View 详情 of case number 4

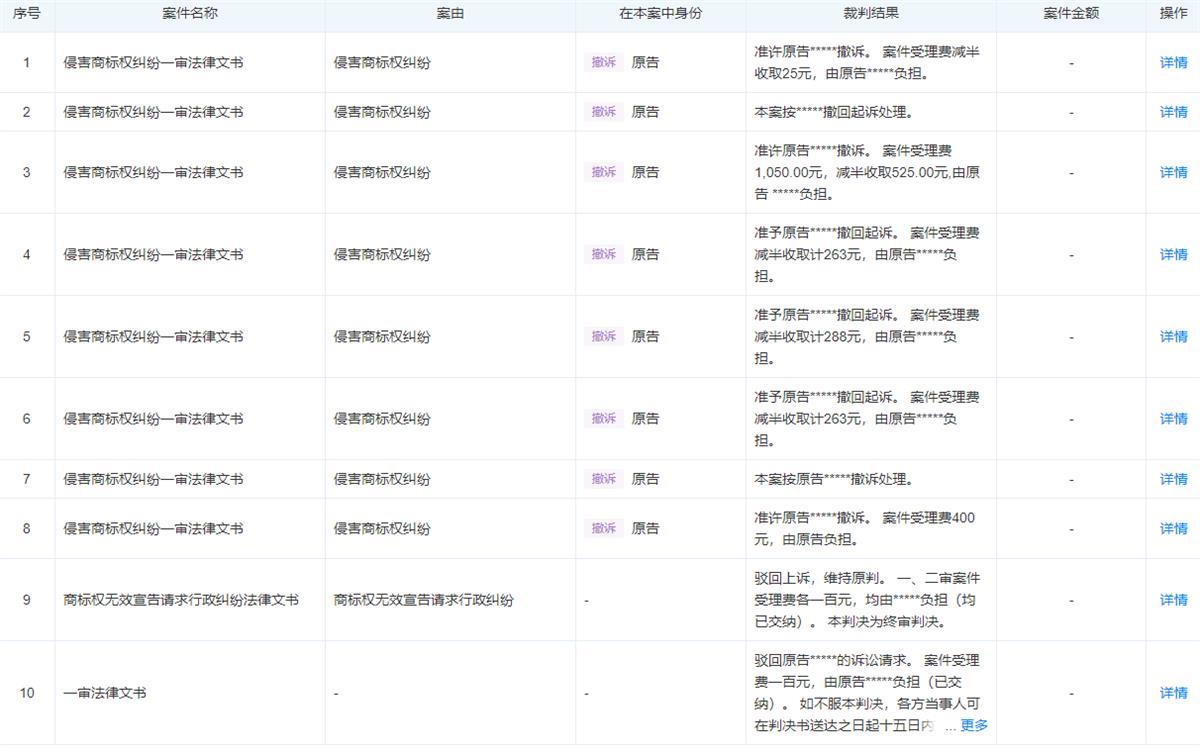coord(1173,254)
